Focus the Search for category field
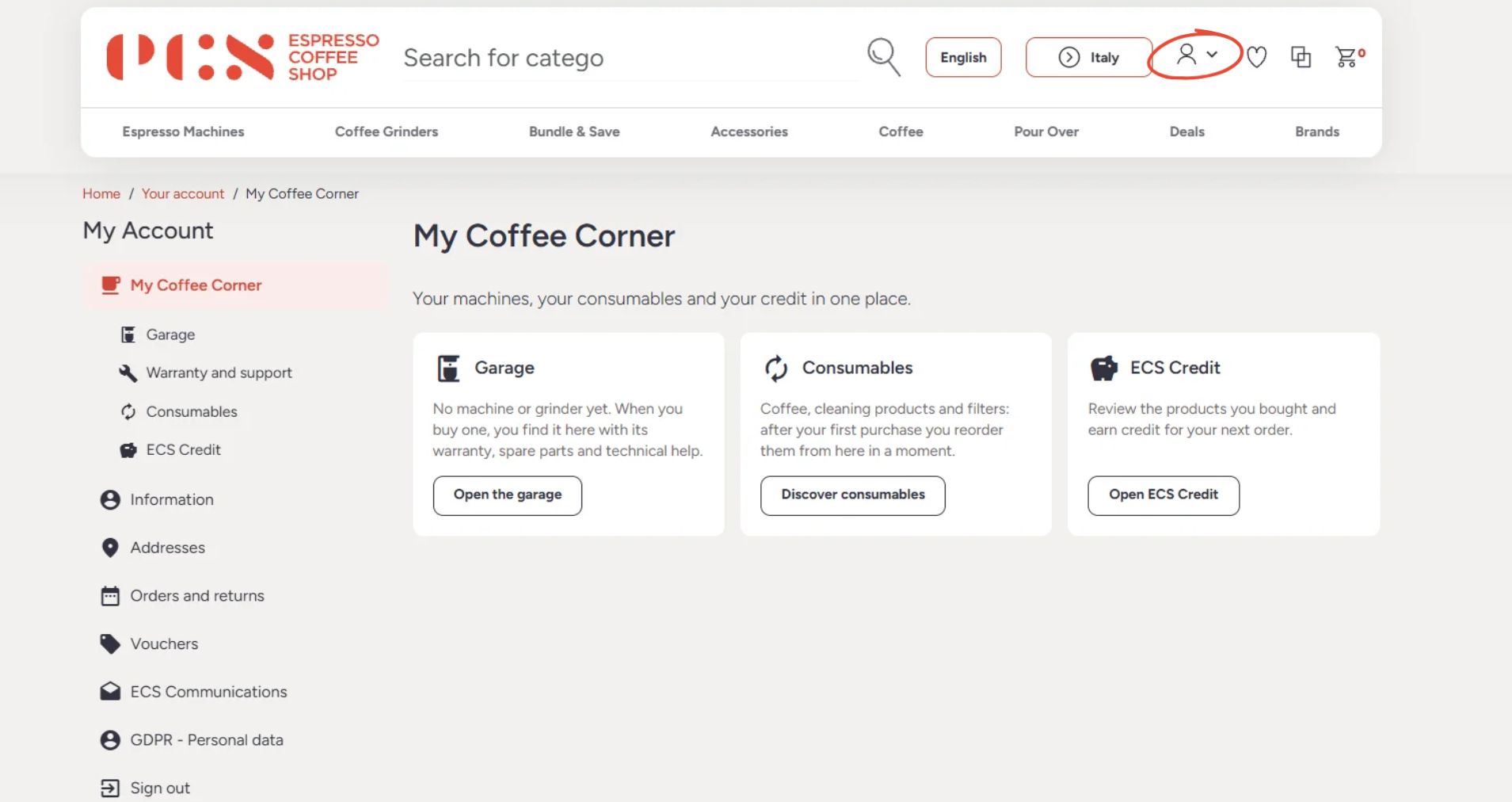 point(630,58)
